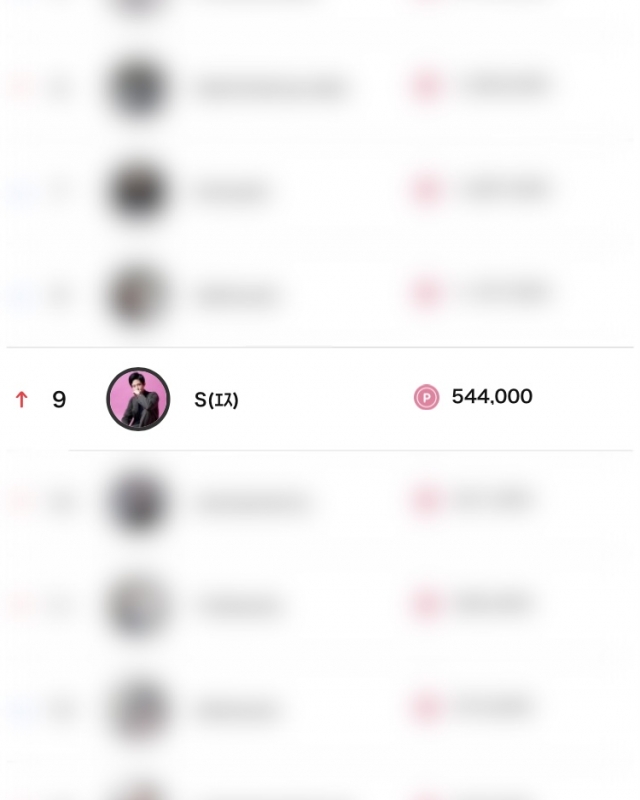Select the rank number 9
This screenshot has height=800, width=640.
point(59,399)
